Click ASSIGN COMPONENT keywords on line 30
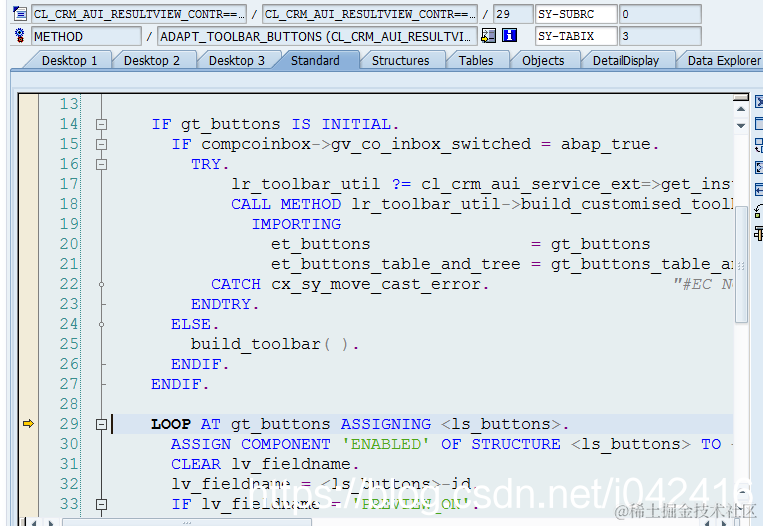Screen dimensions: 763x526 250,444
